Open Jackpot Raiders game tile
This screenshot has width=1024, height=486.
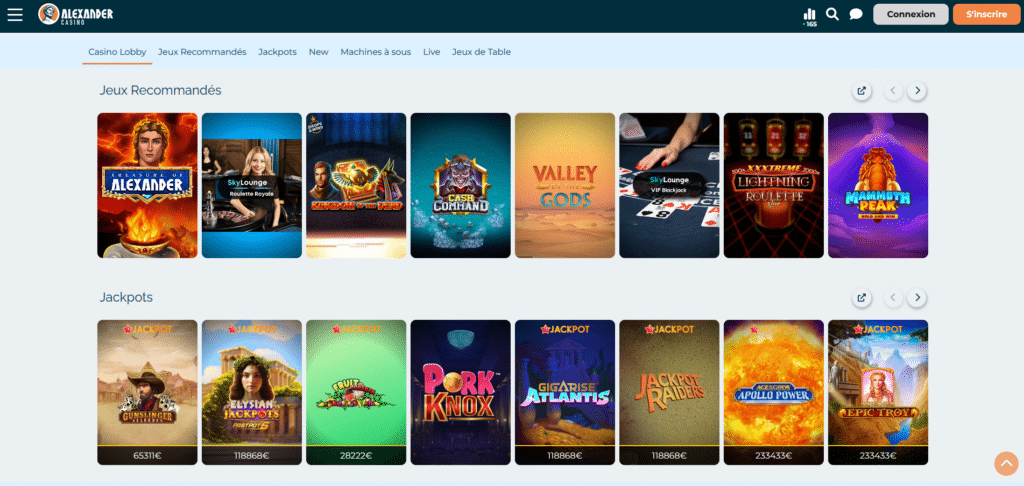click(669, 392)
